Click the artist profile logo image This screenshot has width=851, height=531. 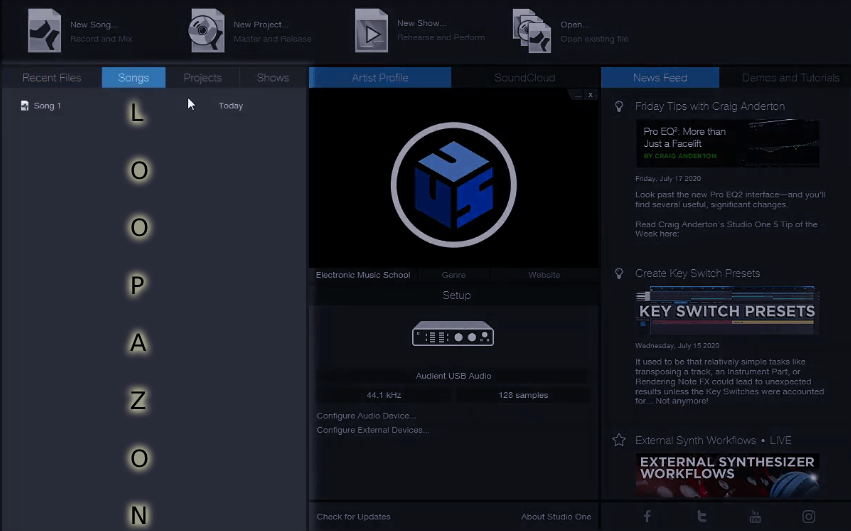coord(454,185)
